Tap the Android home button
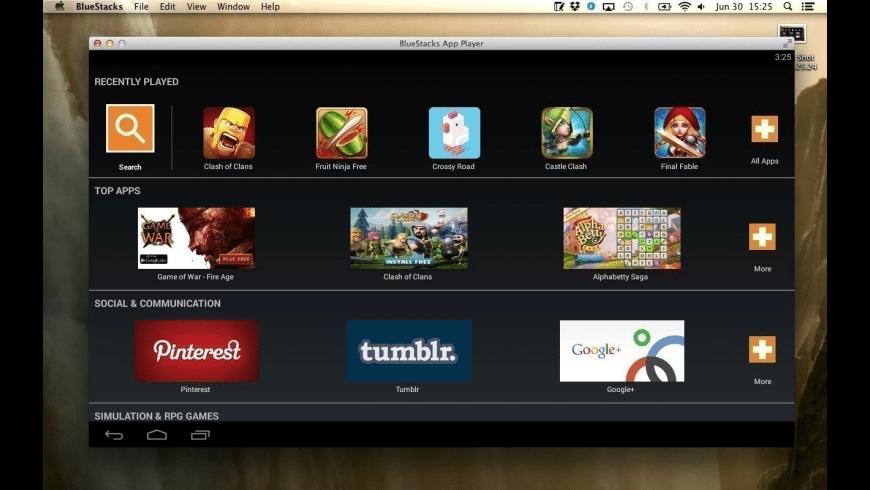The image size is (870, 490). point(157,435)
